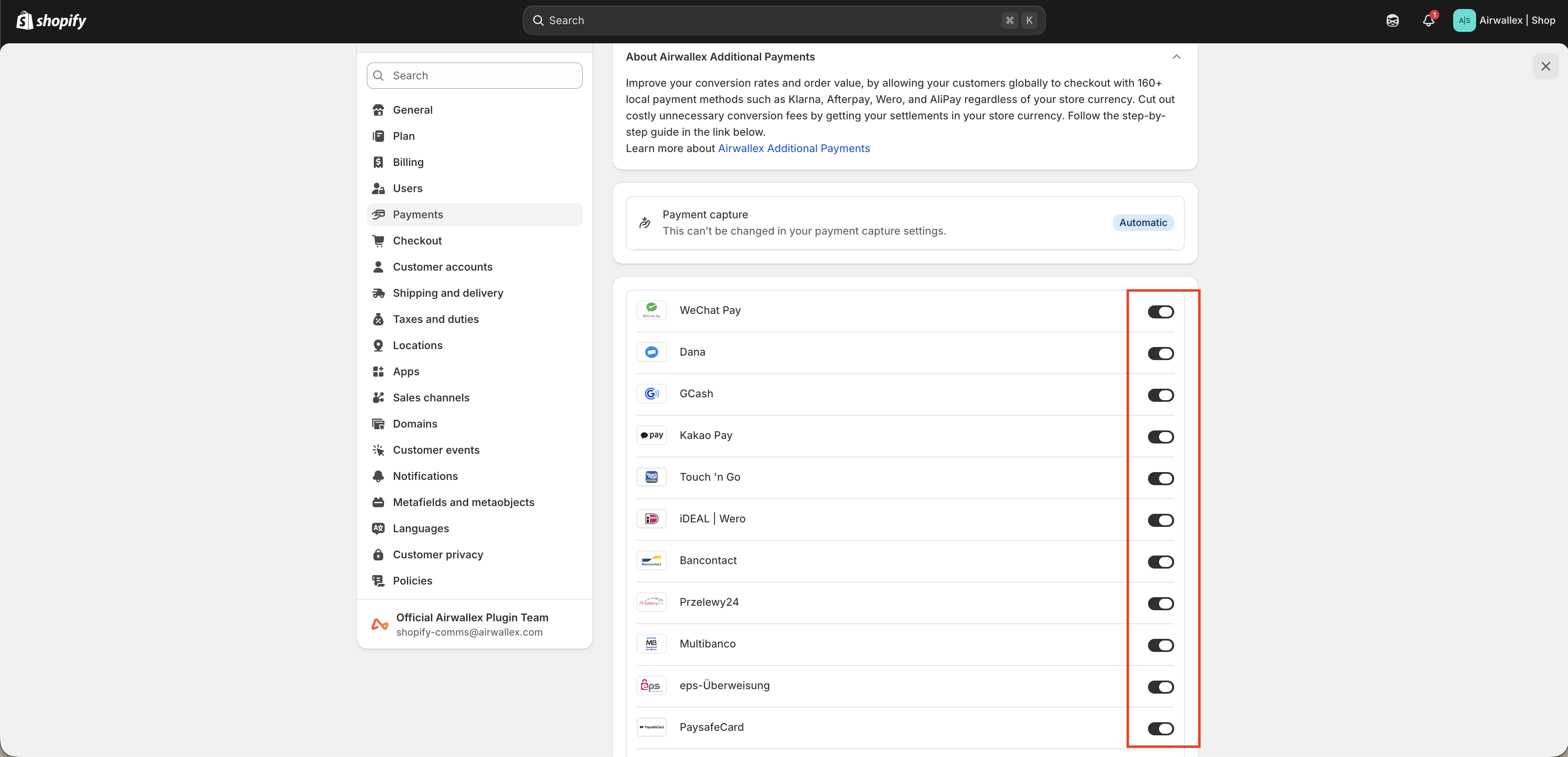The image size is (1568, 757).
Task: Turn off eps-Überweisung
Action: [x=1160, y=688]
